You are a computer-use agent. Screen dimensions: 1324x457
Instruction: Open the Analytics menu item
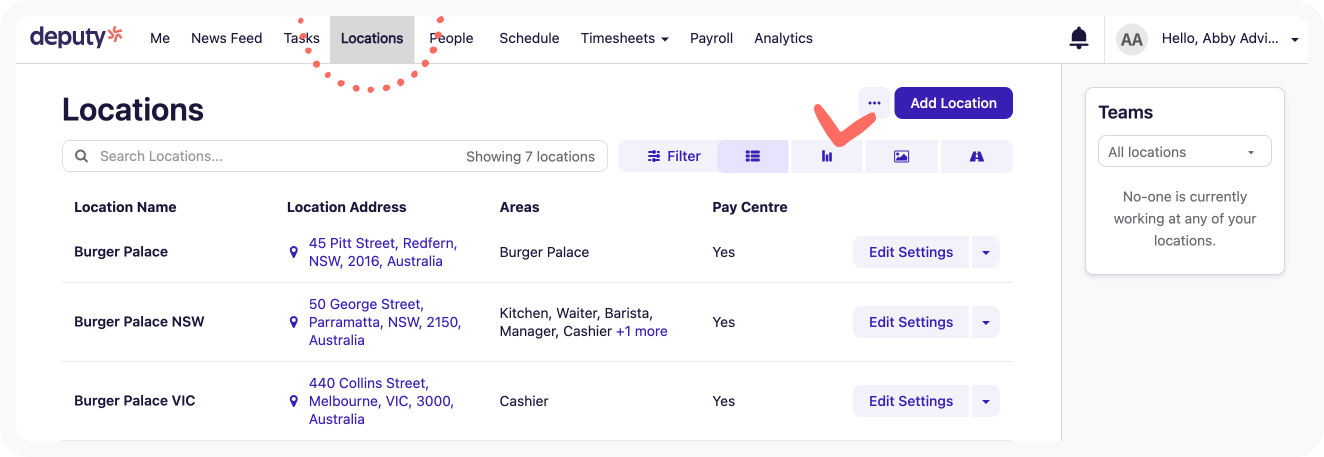(x=783, y=38)
